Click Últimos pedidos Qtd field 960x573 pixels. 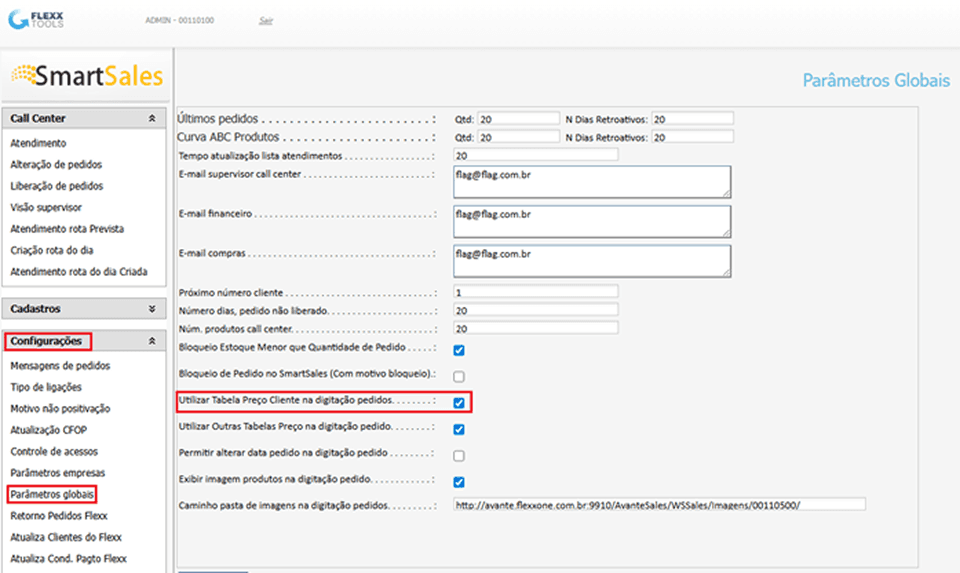coord(519,119)
